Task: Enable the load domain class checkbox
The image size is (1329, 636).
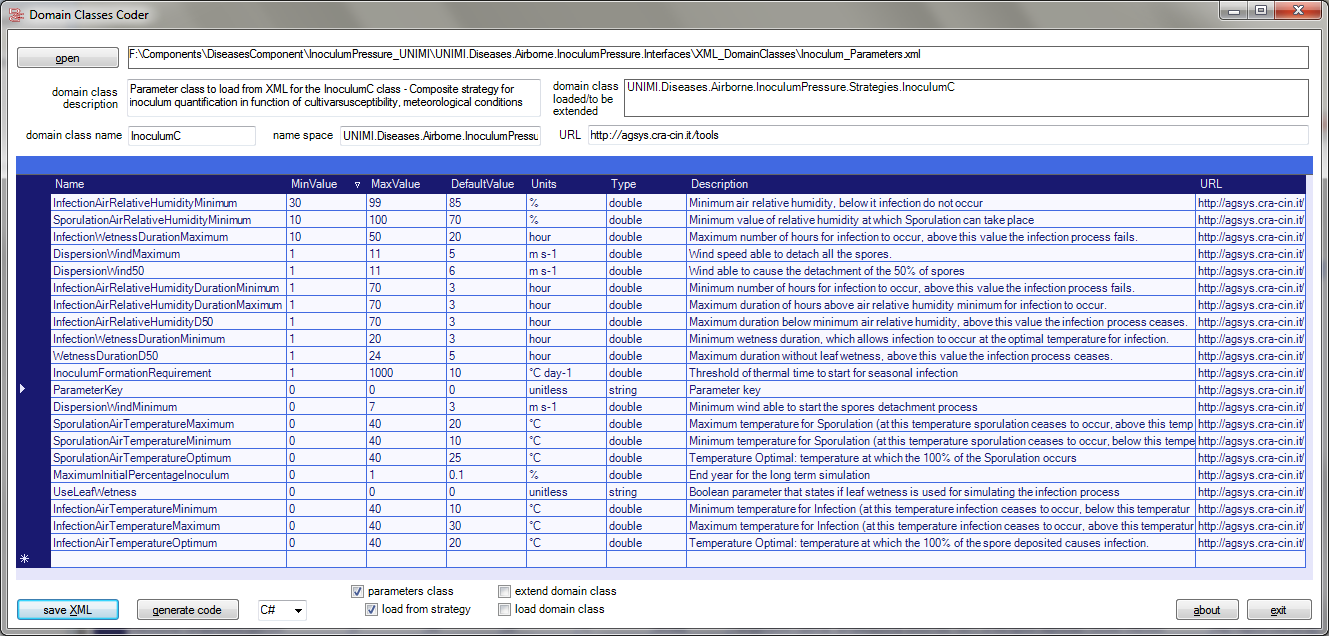Action: [x=505, y=609]
